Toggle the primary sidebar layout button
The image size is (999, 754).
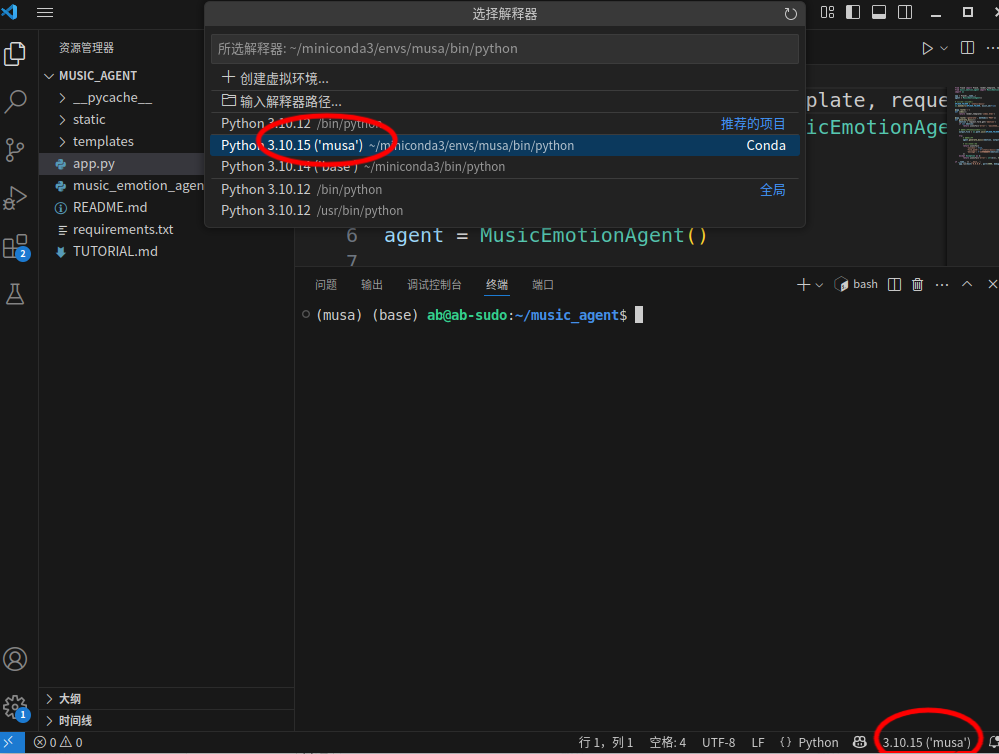(853, 12)
